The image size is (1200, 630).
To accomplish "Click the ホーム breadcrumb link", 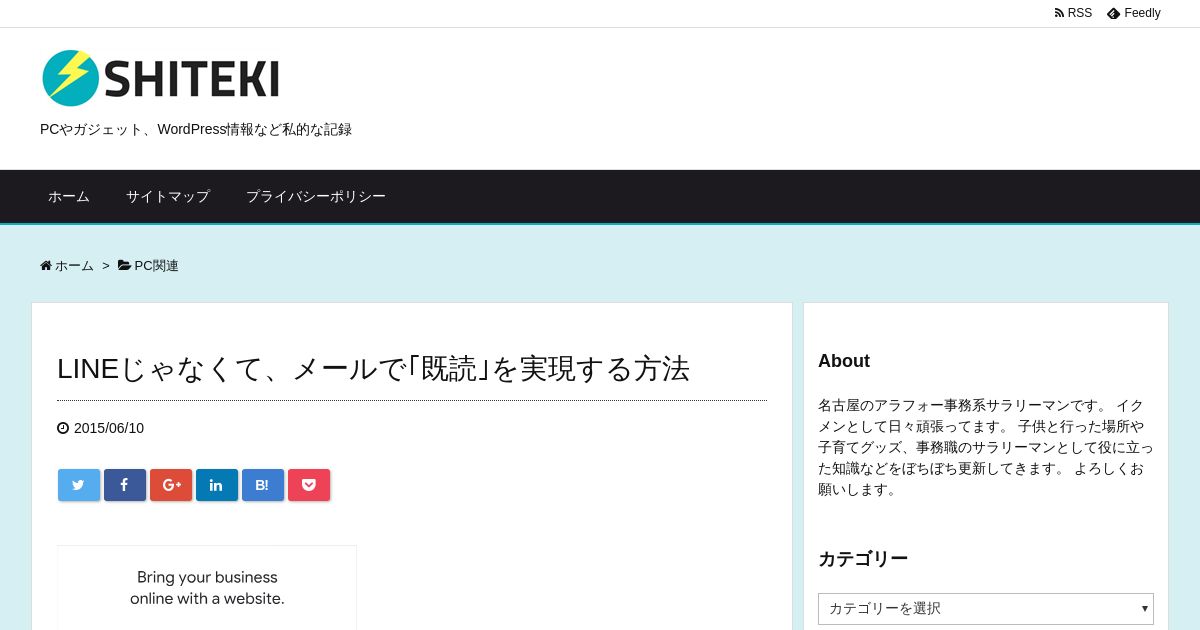I will 67,266.
